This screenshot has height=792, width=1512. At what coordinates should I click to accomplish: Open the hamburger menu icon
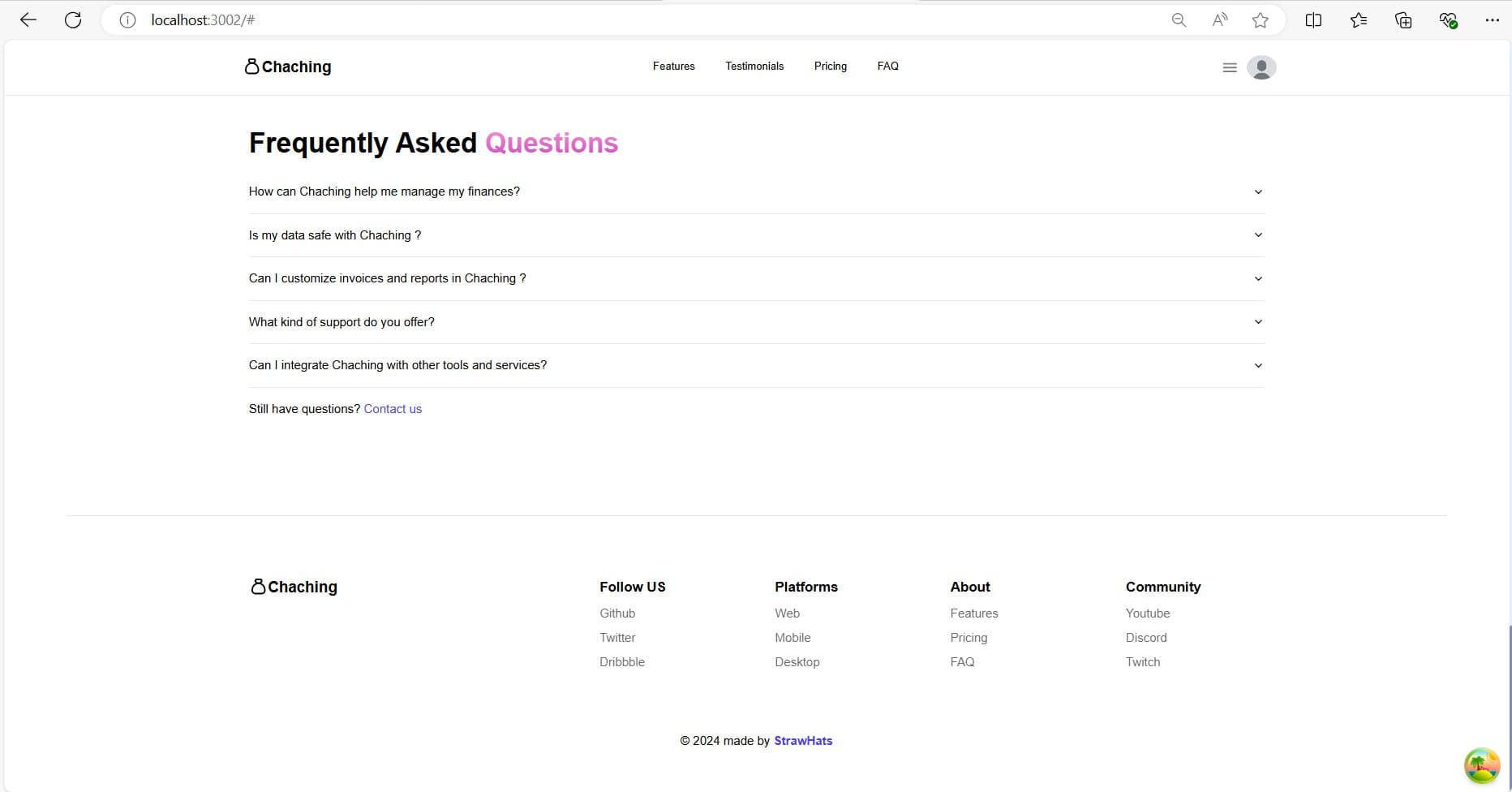click(1229, 67)
